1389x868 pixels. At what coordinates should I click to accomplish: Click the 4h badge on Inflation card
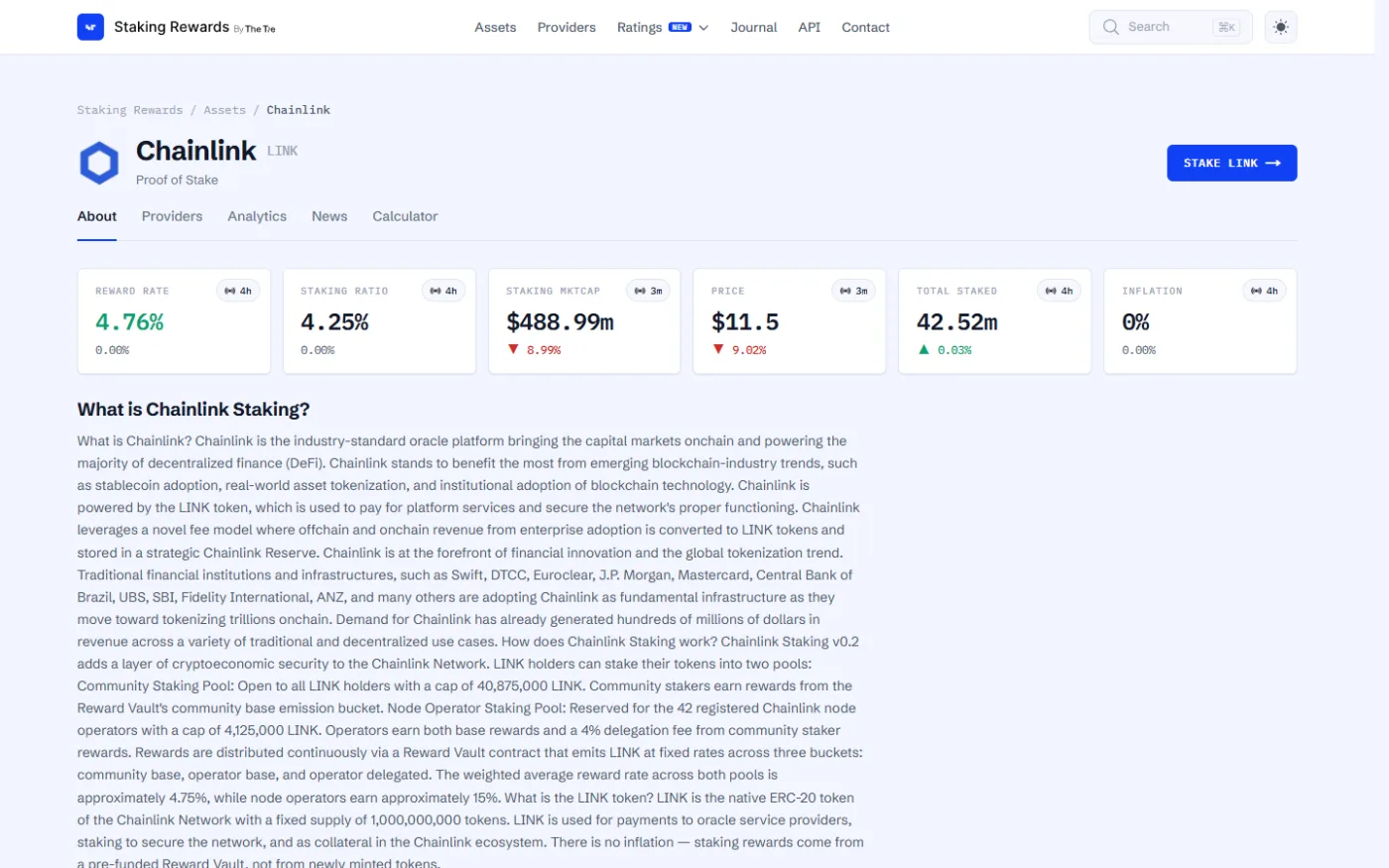coord(1265,291)
